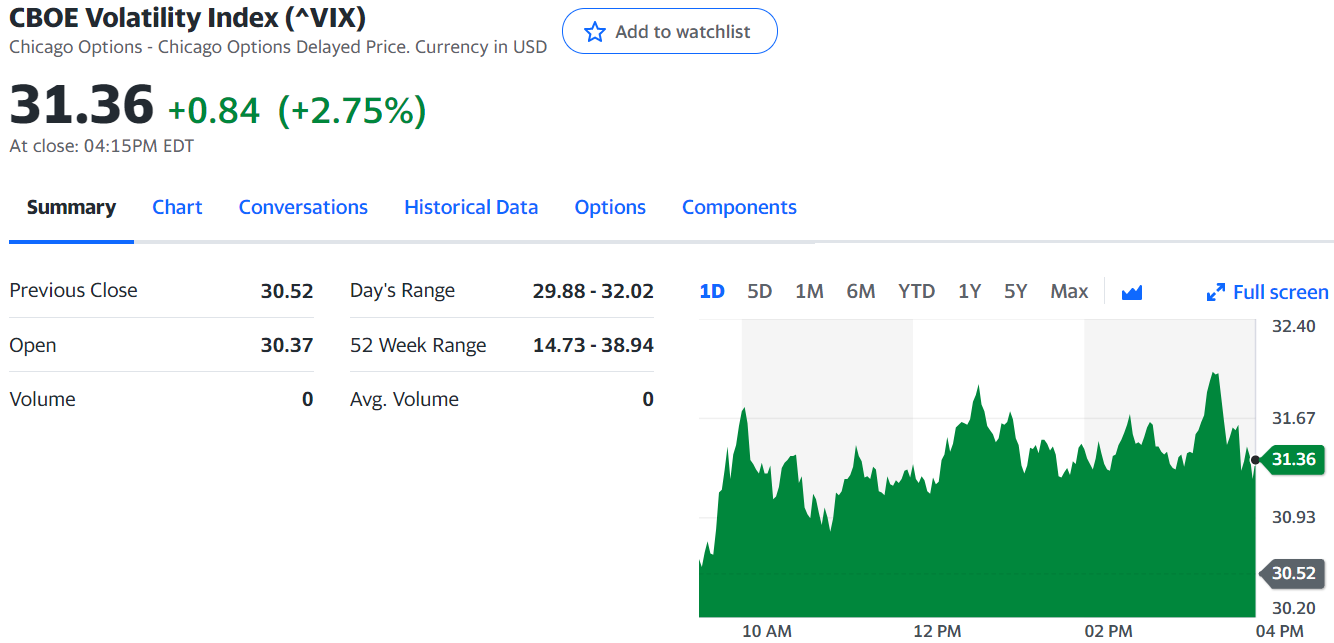Image resolution: width=1334 pixels, height=643 pixels.
Task: Click the full screen expand arrows icon
Action: tap(1216, 292)
